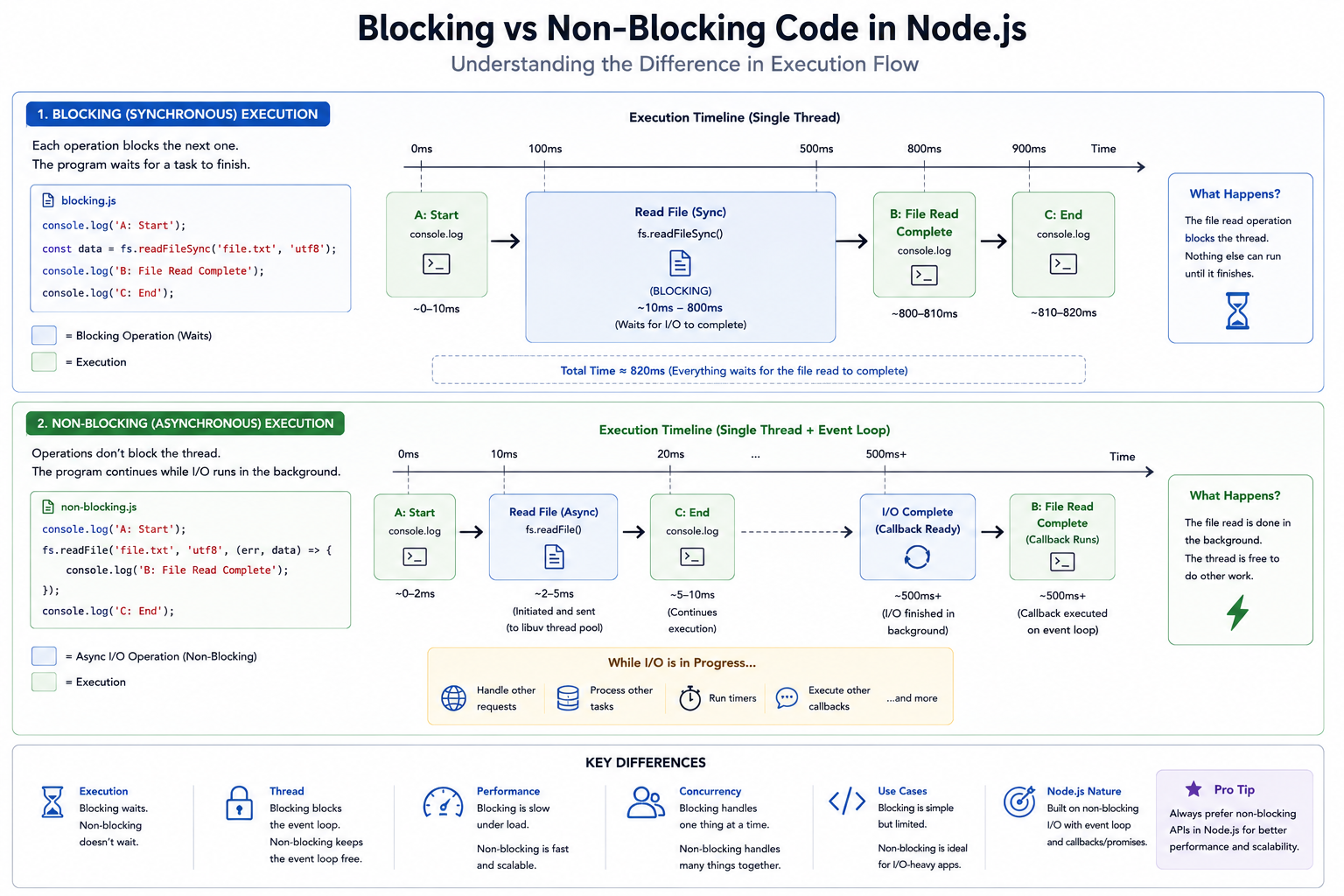The width and height of the screenshot is (1344, 896).
Task: Click terminal icon in B: File Read Complete console.log box
Action: pos(924,276)
